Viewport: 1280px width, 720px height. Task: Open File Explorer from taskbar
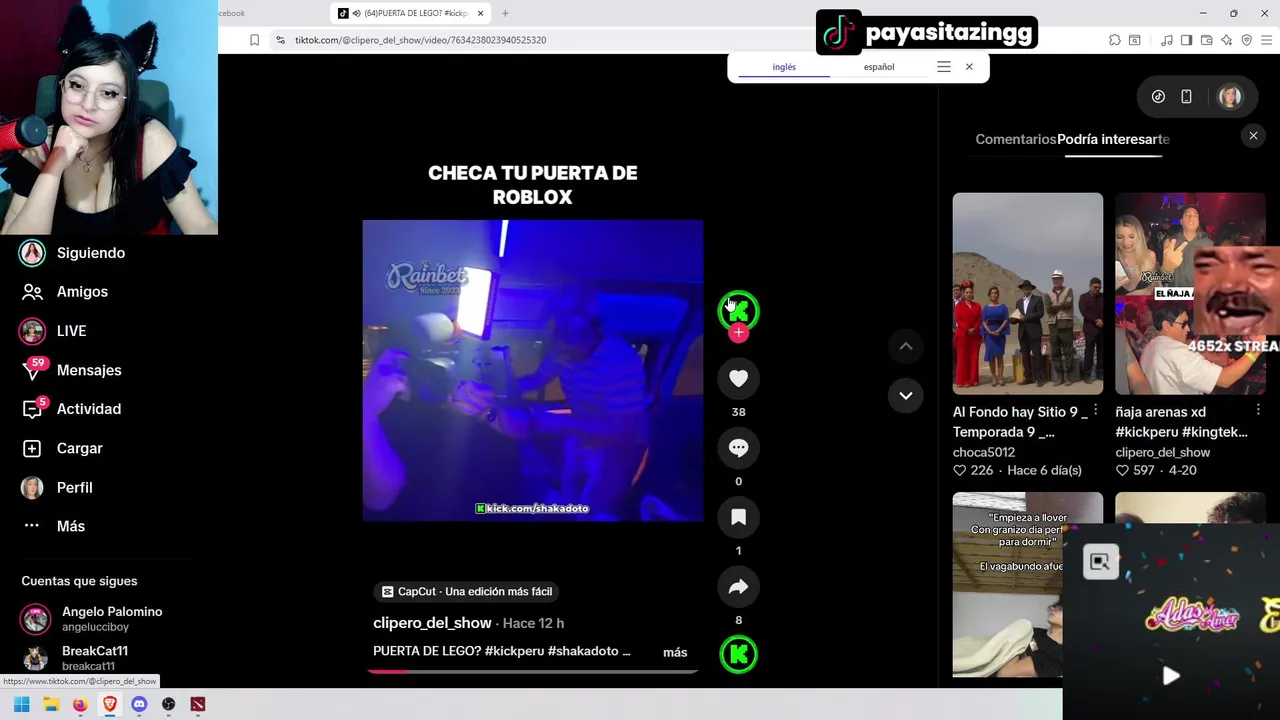51,705
